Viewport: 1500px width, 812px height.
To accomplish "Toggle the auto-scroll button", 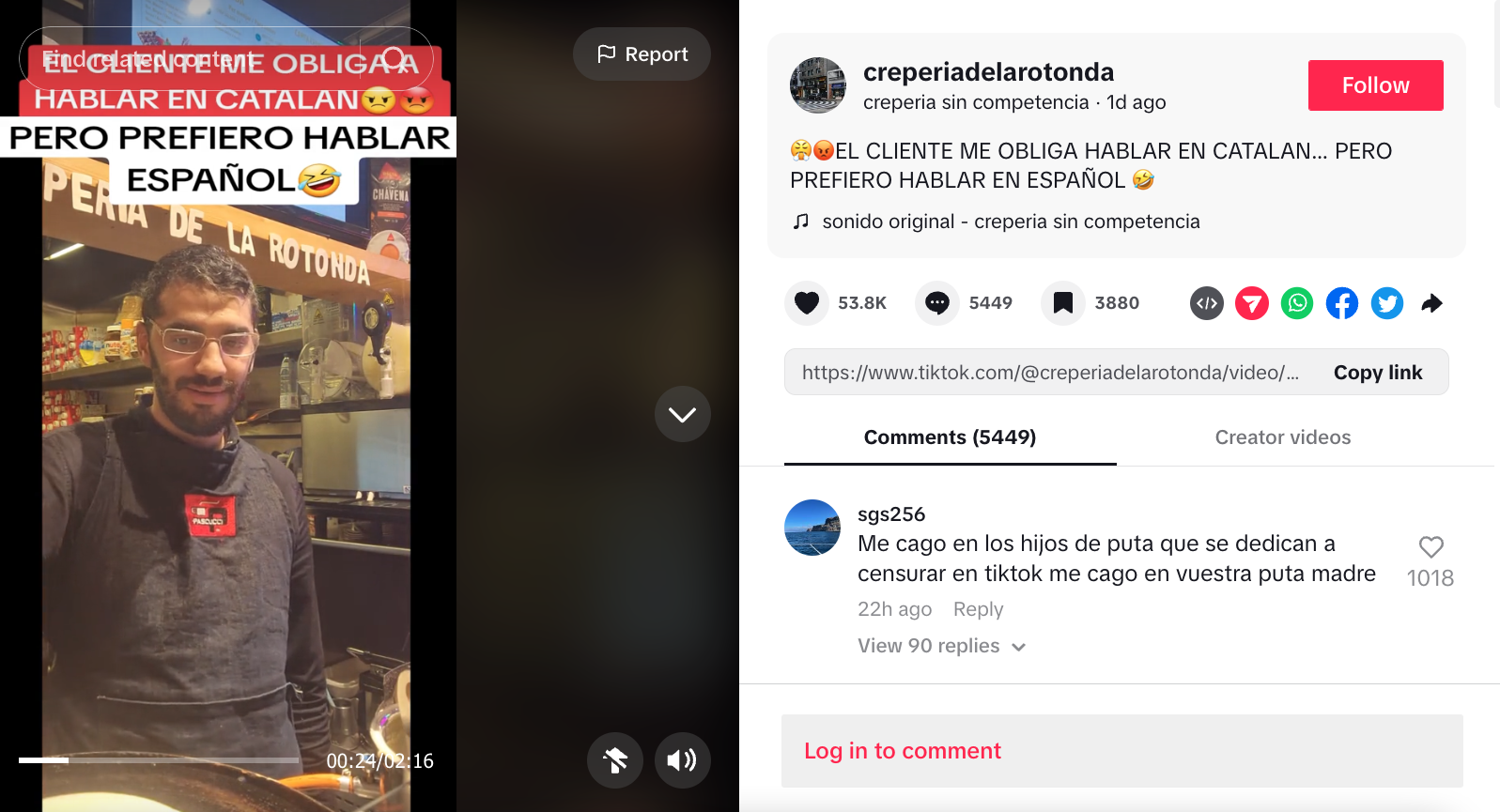I will click(x=615, y=760).
